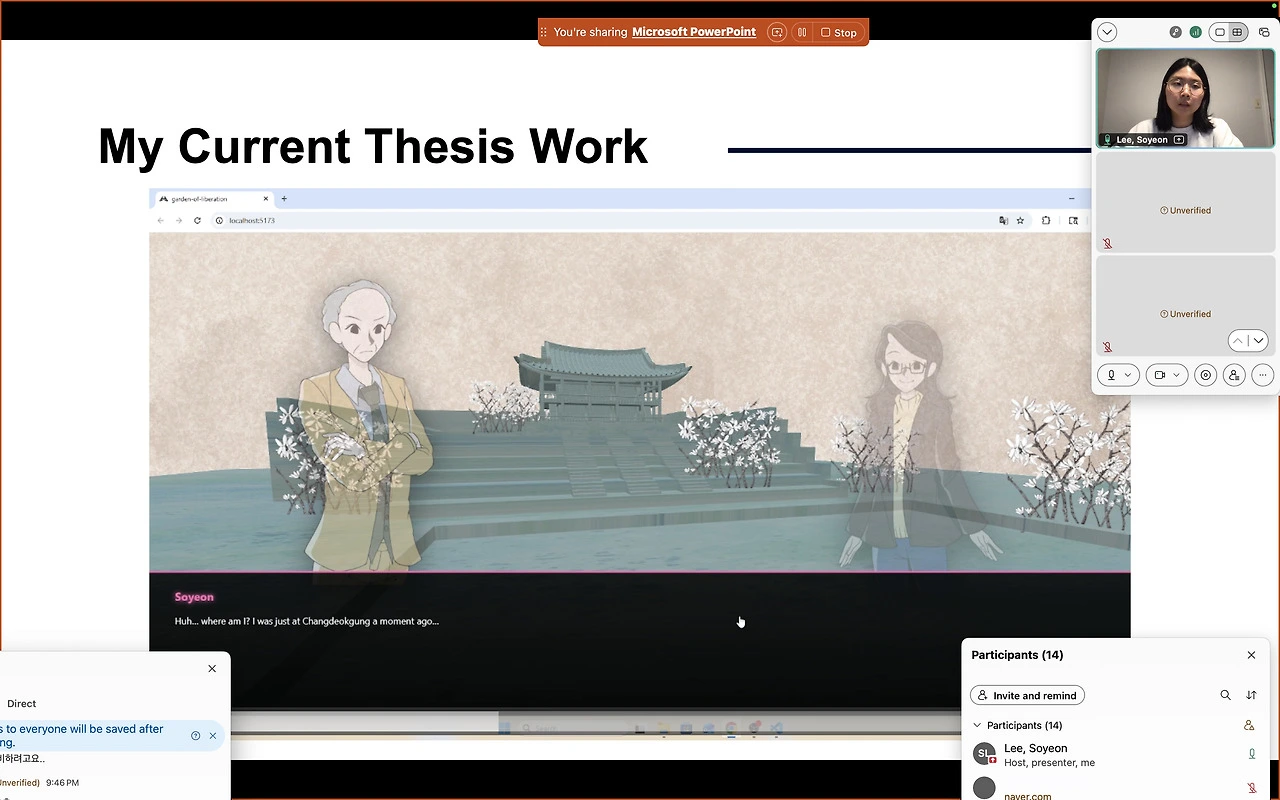This screenshot has height=800, width=1280.
Task: Select Lee, Soyeon in participants list
Action: [1115, 755]
